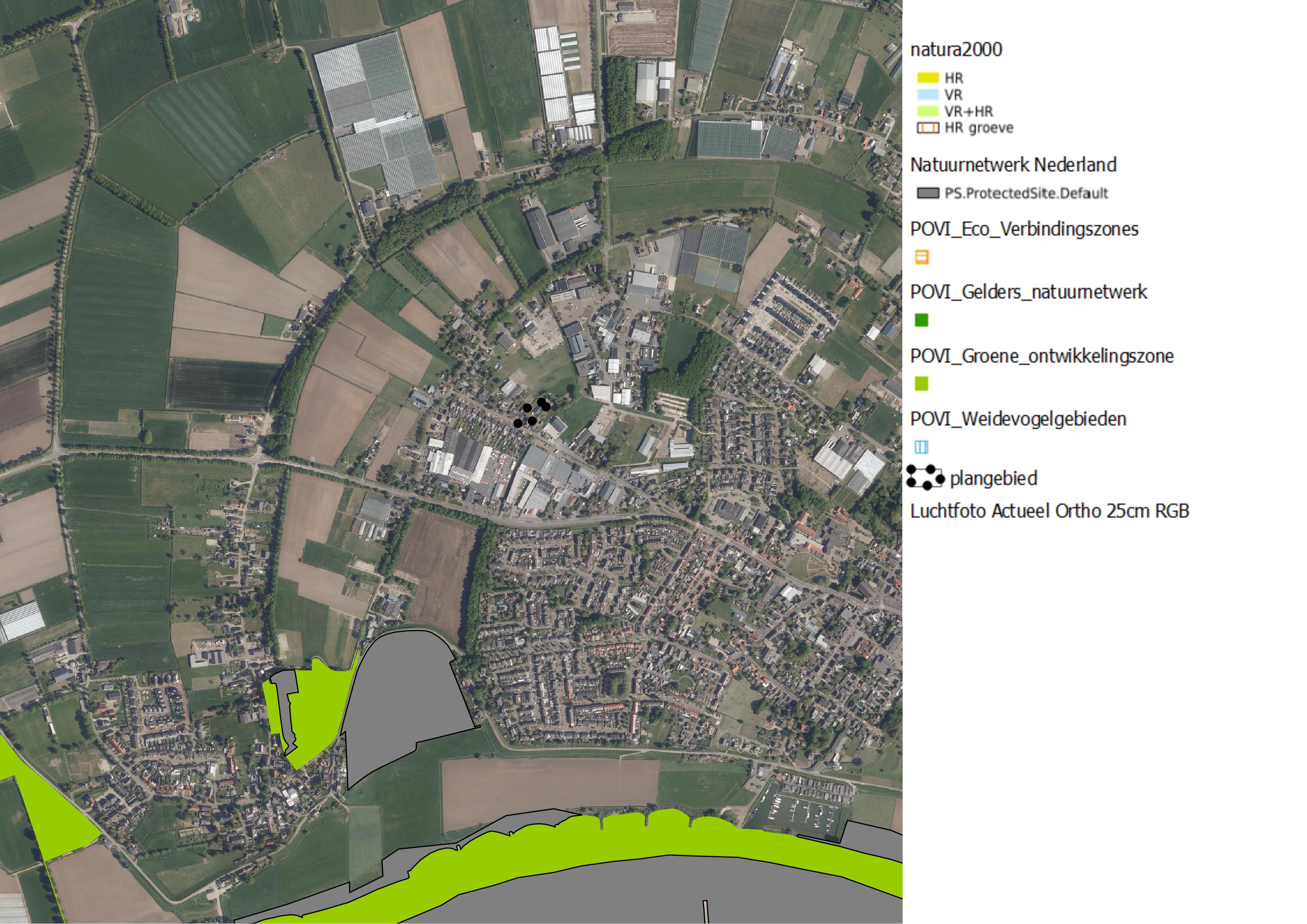Click the plangebied black-dotted marker on the map
Viewport: 1307px width, 924px height.
[x=532, y=414]
